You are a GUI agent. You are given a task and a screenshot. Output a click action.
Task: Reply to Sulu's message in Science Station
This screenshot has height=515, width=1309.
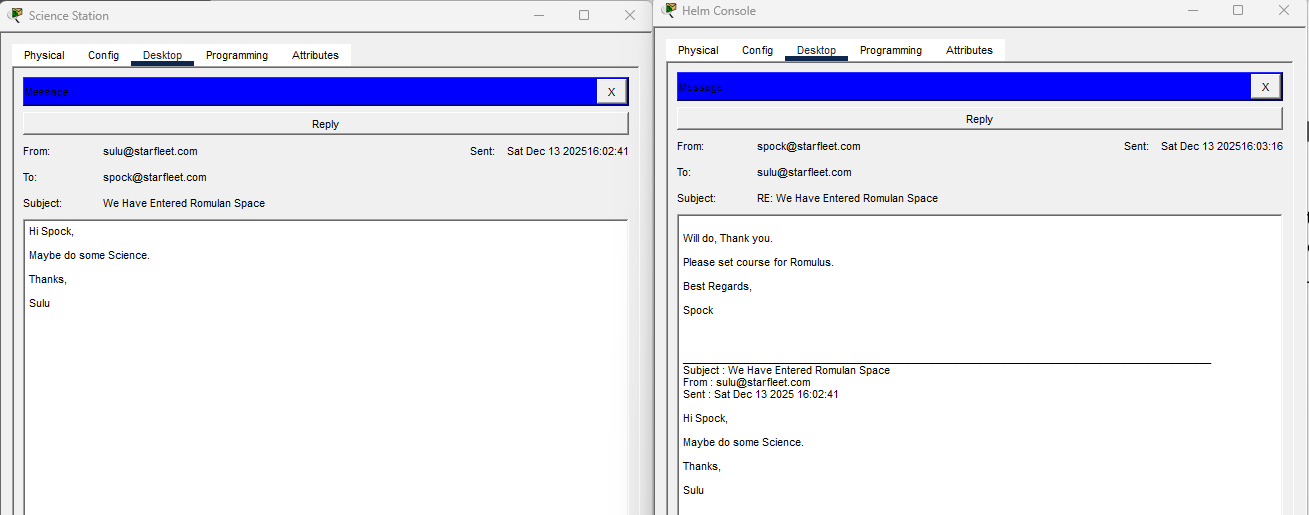326,124
